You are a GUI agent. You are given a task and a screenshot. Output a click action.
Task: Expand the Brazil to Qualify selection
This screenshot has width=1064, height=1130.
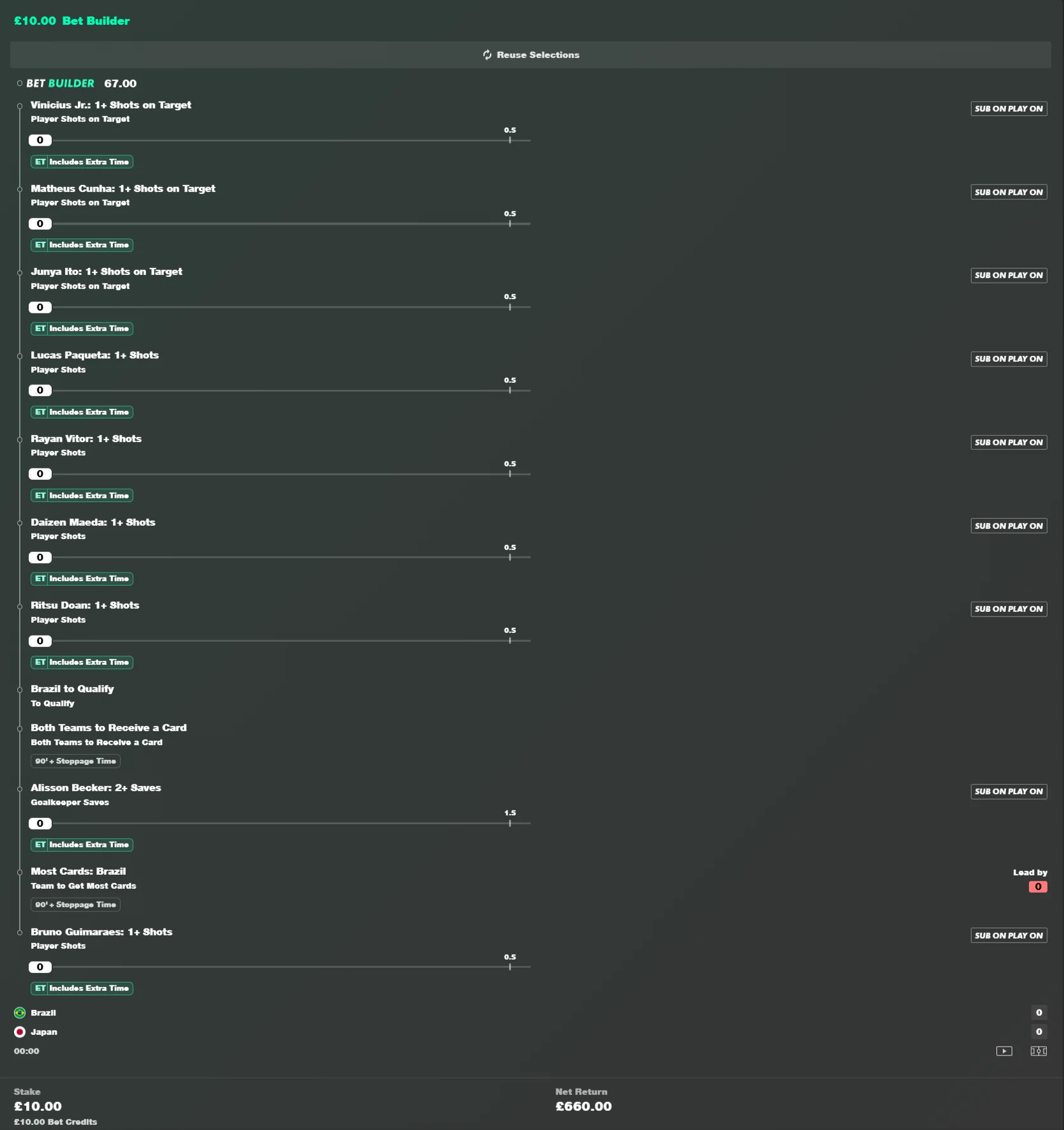[72, 689]
